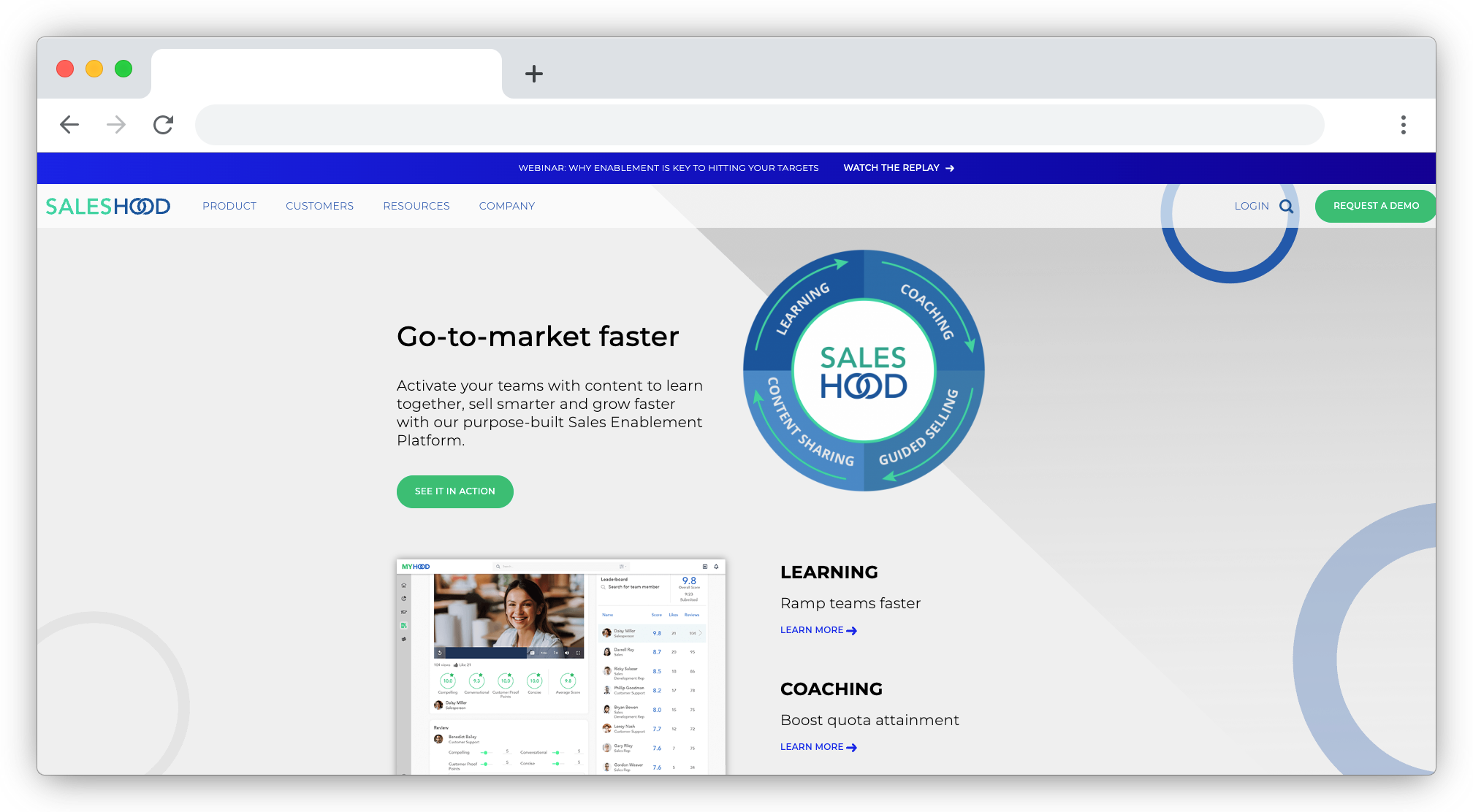Click the MyHood logo in the product screenshot

[x=416, y=567]
